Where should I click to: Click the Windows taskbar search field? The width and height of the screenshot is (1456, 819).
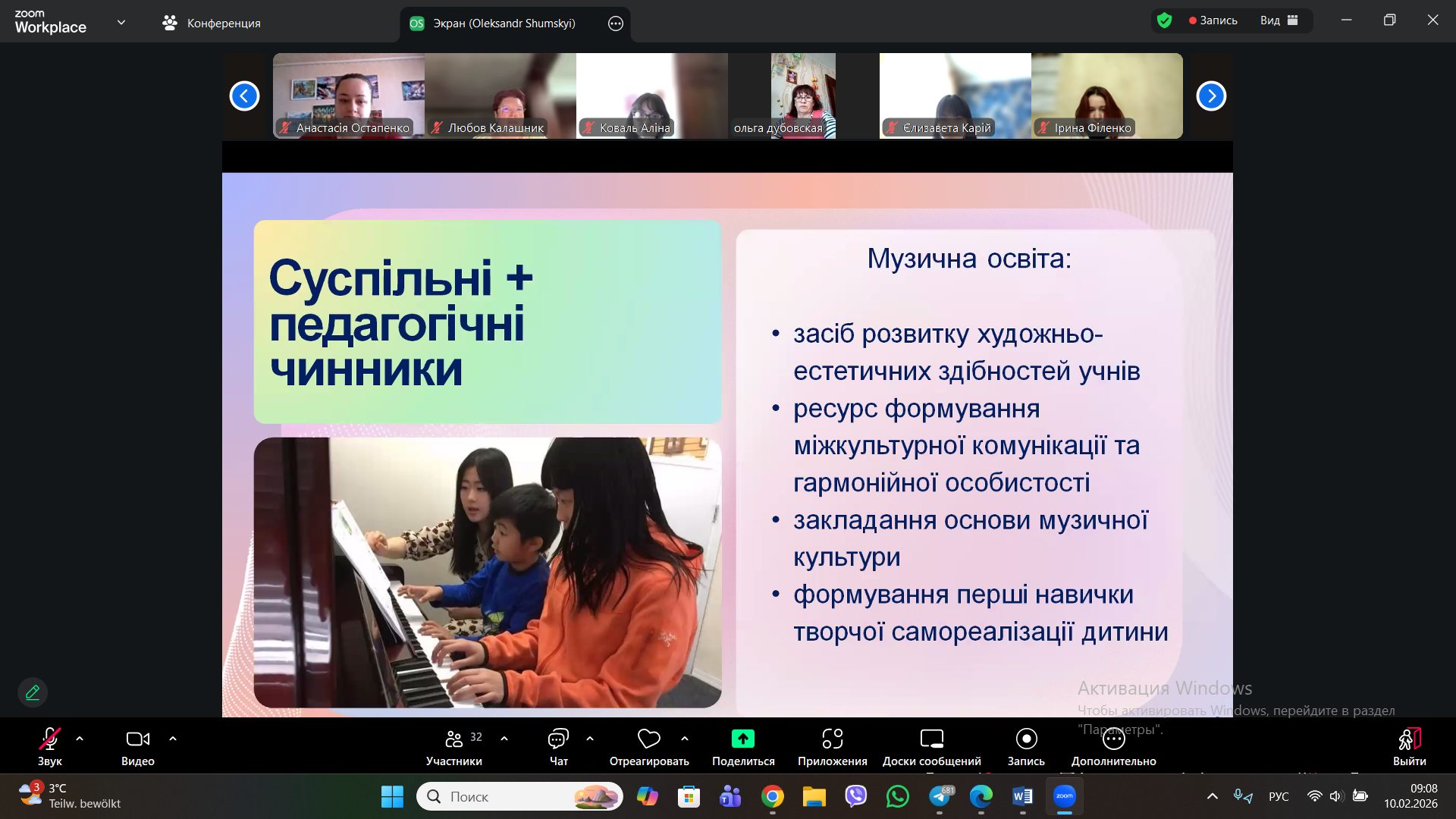click(x=508, y=796)
